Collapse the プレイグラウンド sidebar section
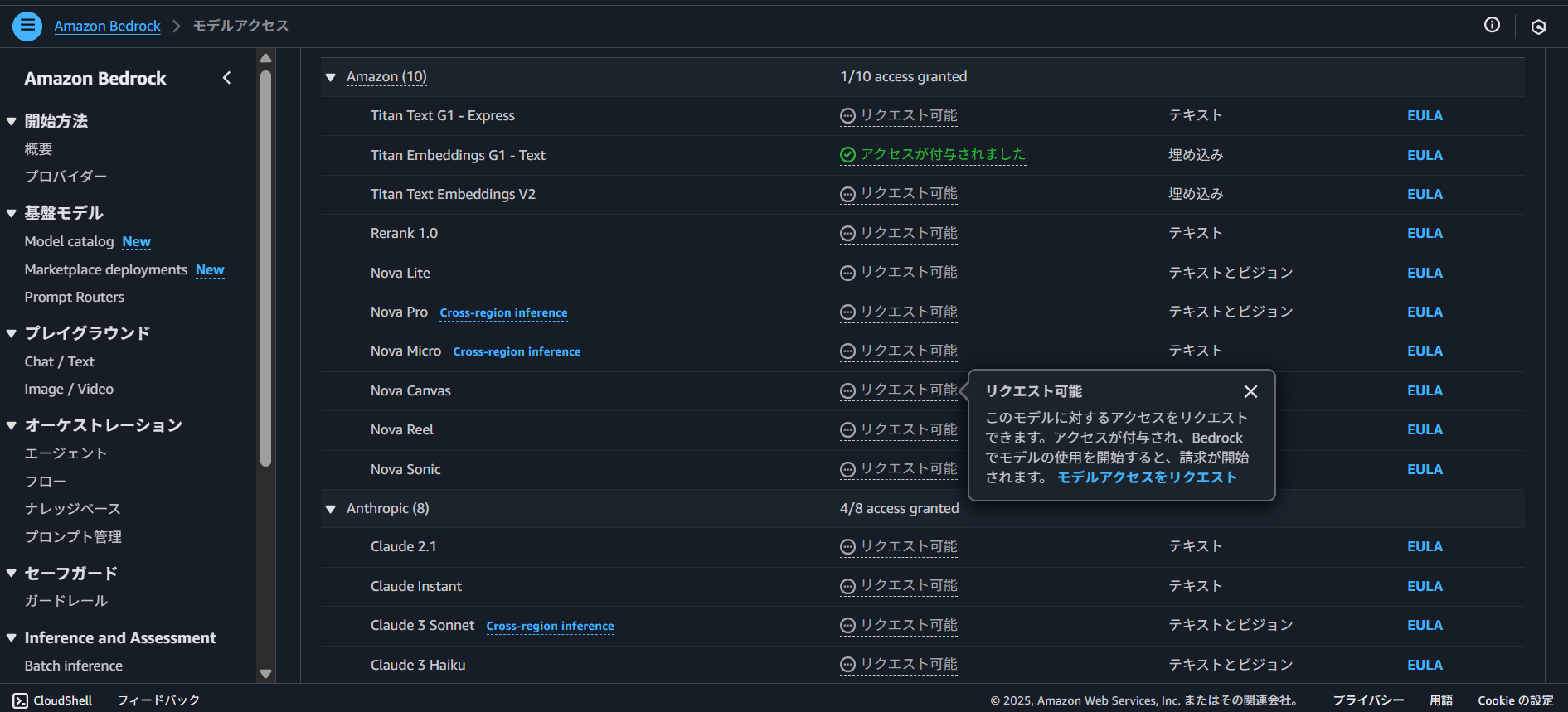This screenshot has width=1568, height=712. click(x=12, y=333)
